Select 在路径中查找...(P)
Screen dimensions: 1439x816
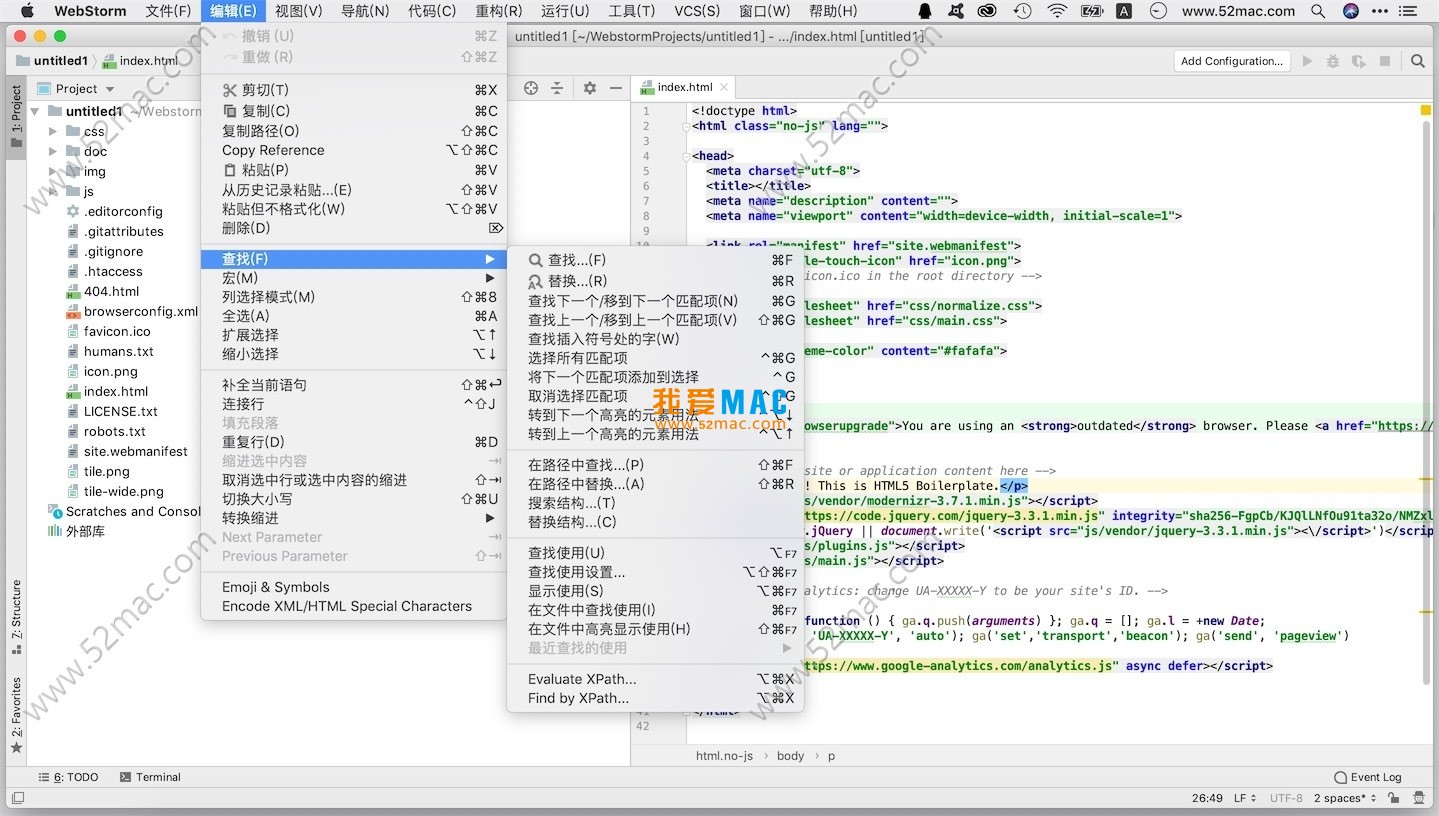pyautogui.click(x=655, y=464)
